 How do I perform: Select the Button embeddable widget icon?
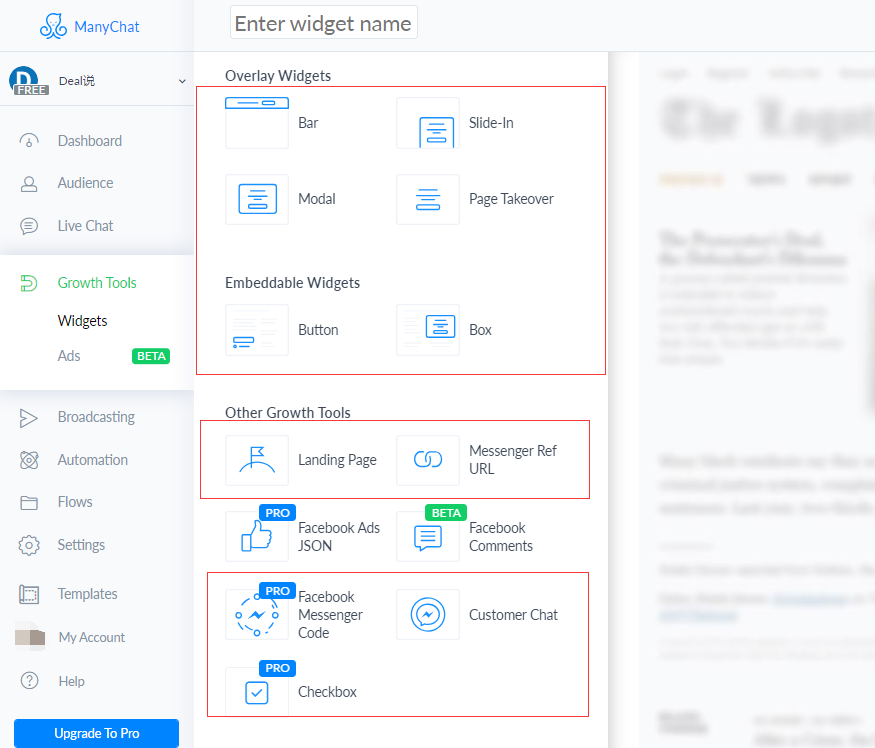point(257,330)
